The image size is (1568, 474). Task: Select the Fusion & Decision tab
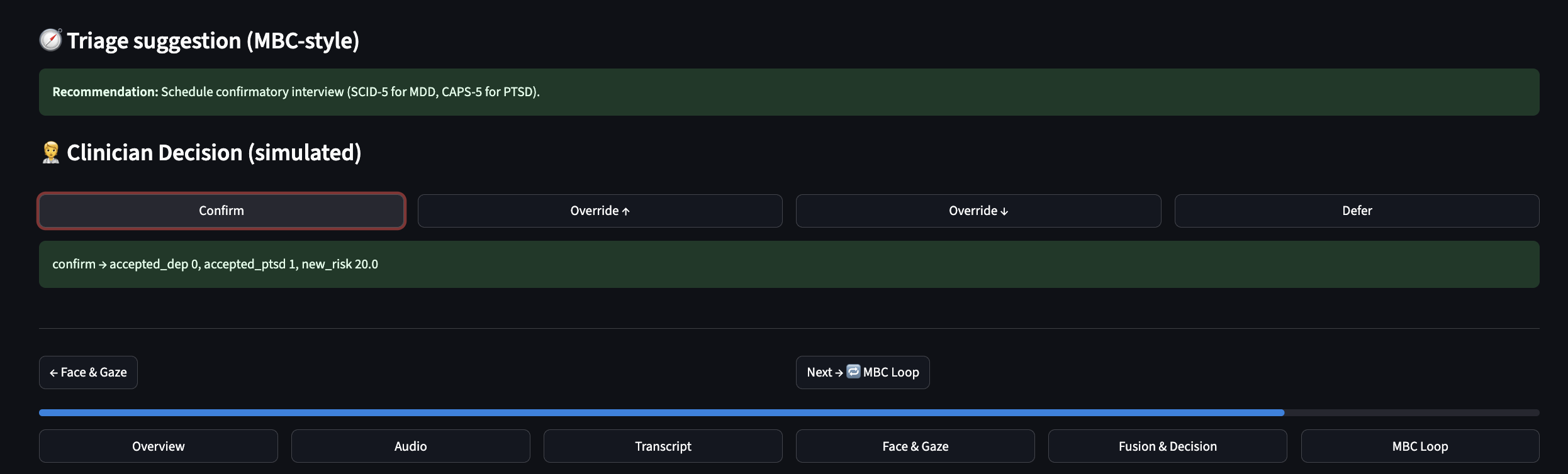pyautogui.click(x=1167, y=446)
